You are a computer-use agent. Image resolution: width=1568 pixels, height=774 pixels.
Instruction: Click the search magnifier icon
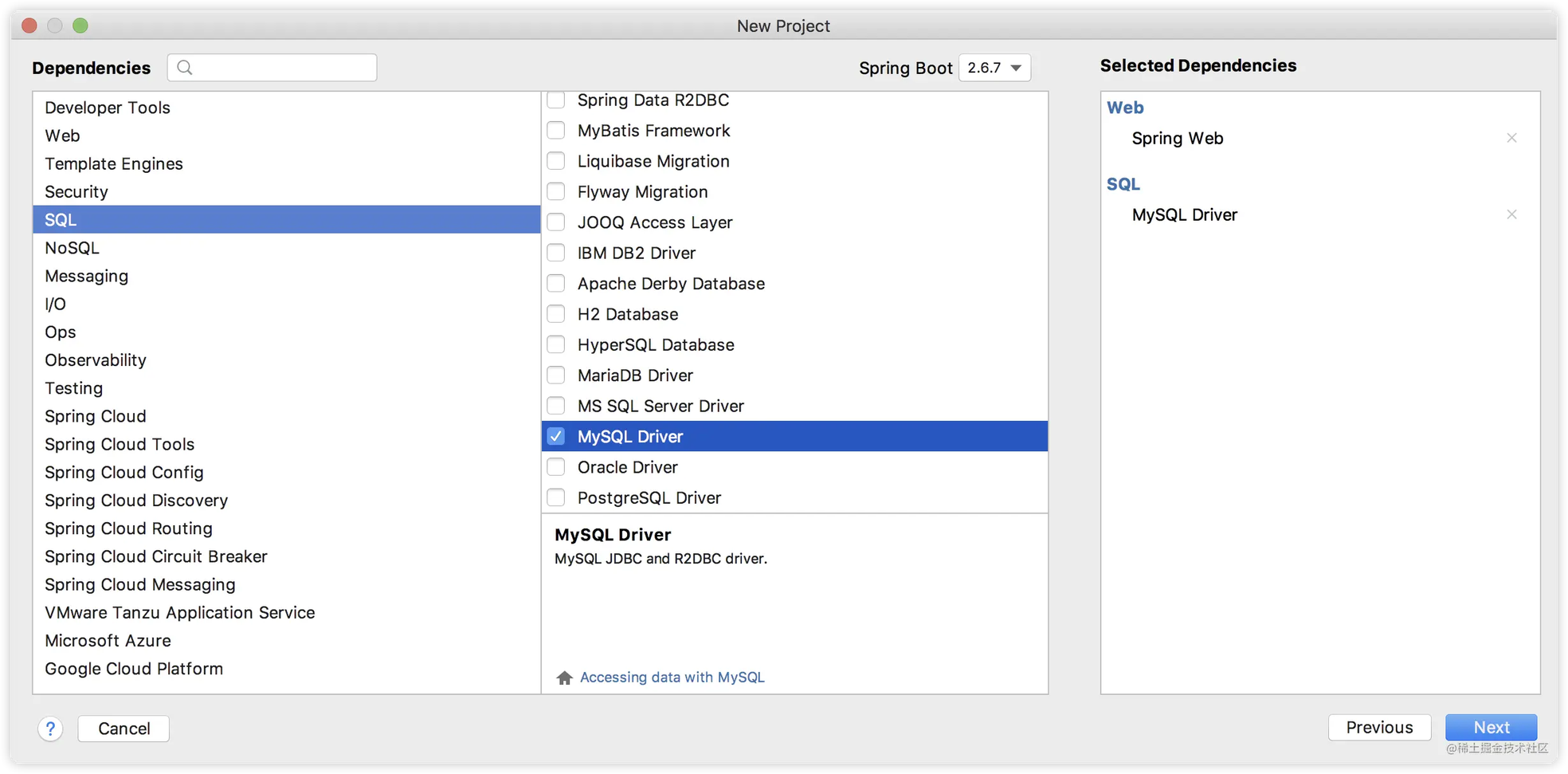185,68
